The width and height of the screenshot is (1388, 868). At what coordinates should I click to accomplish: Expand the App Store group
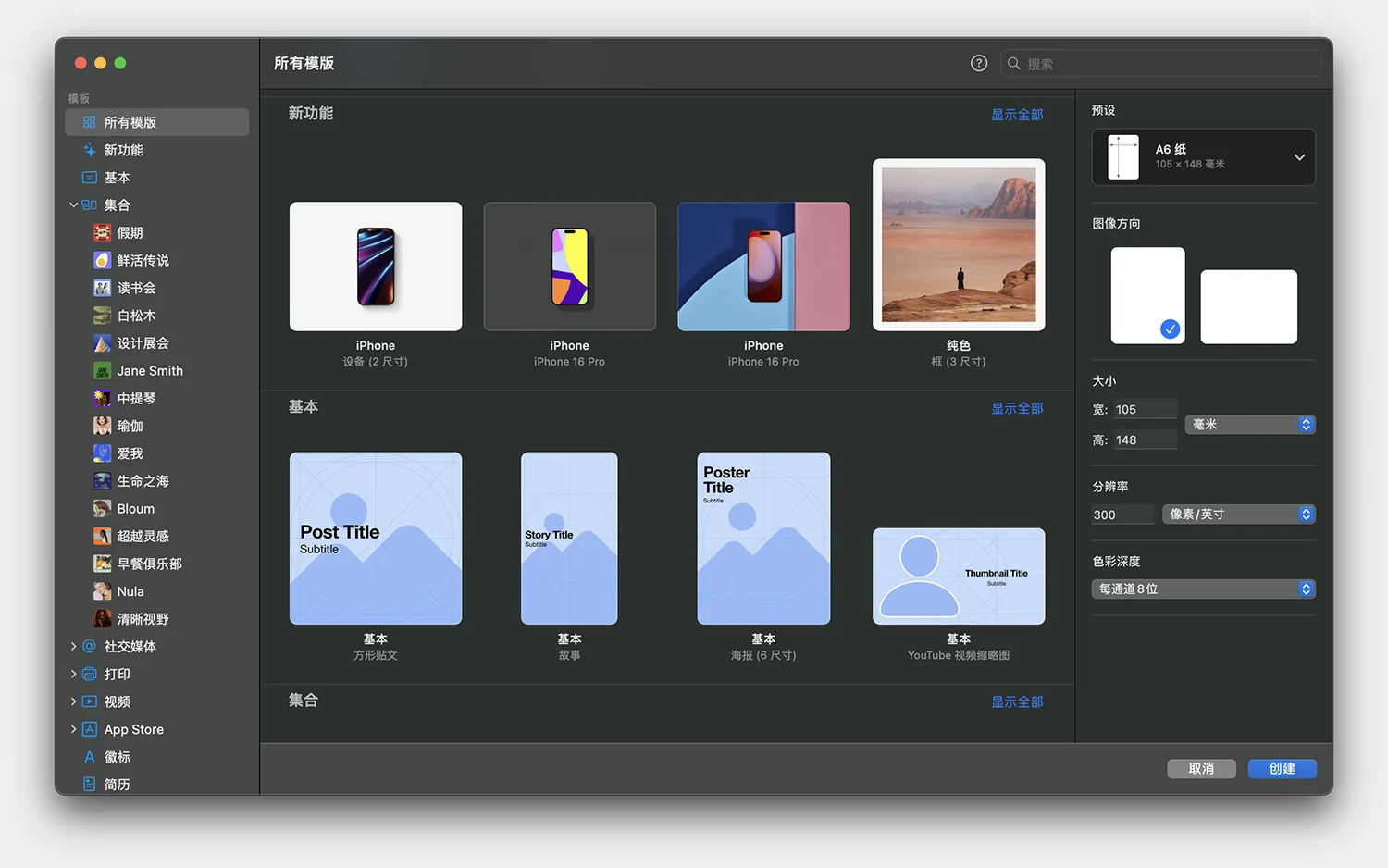coord(73,729)
